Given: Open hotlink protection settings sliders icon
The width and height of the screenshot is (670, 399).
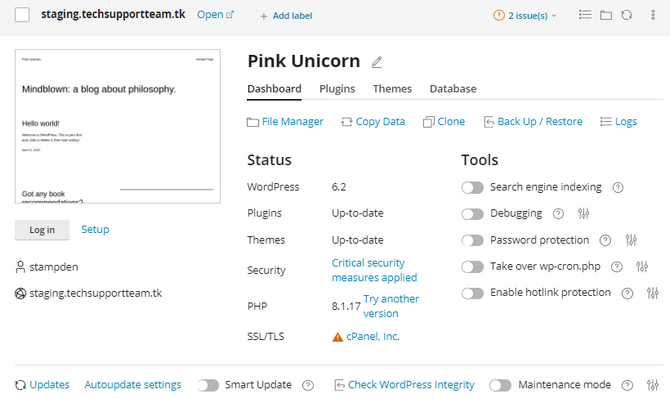Looking at the screenshot, I should 652,293.
